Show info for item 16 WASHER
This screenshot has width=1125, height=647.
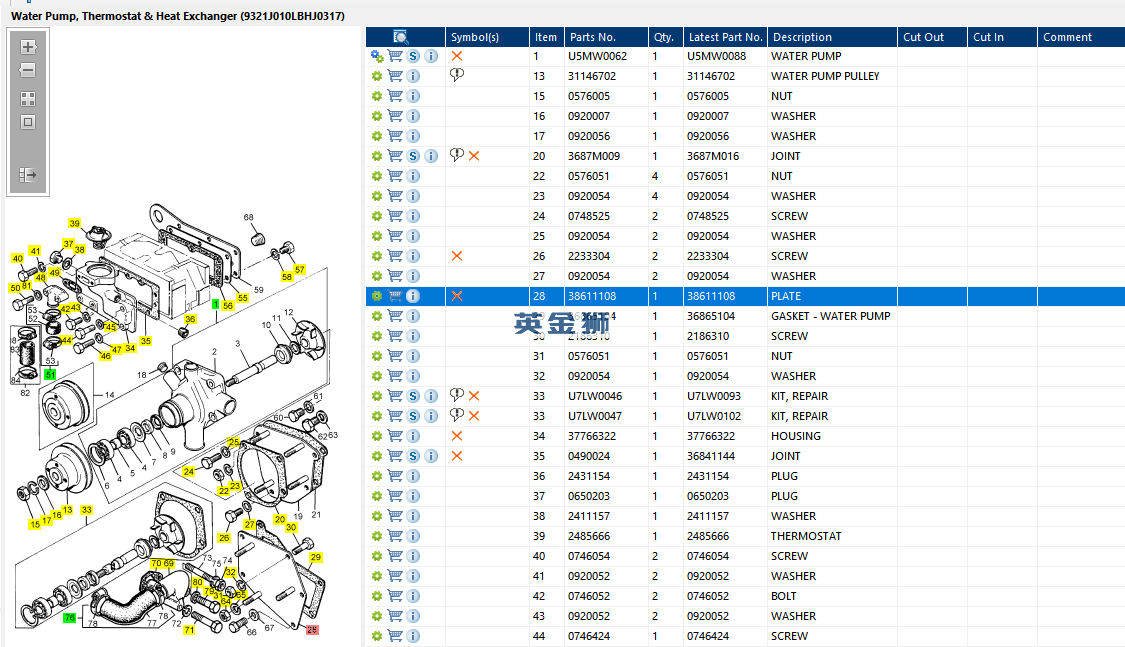tap(413, 116)
